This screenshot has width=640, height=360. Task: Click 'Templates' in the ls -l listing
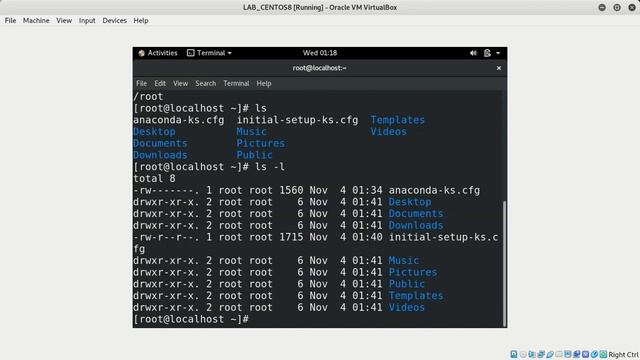(416, 296)
